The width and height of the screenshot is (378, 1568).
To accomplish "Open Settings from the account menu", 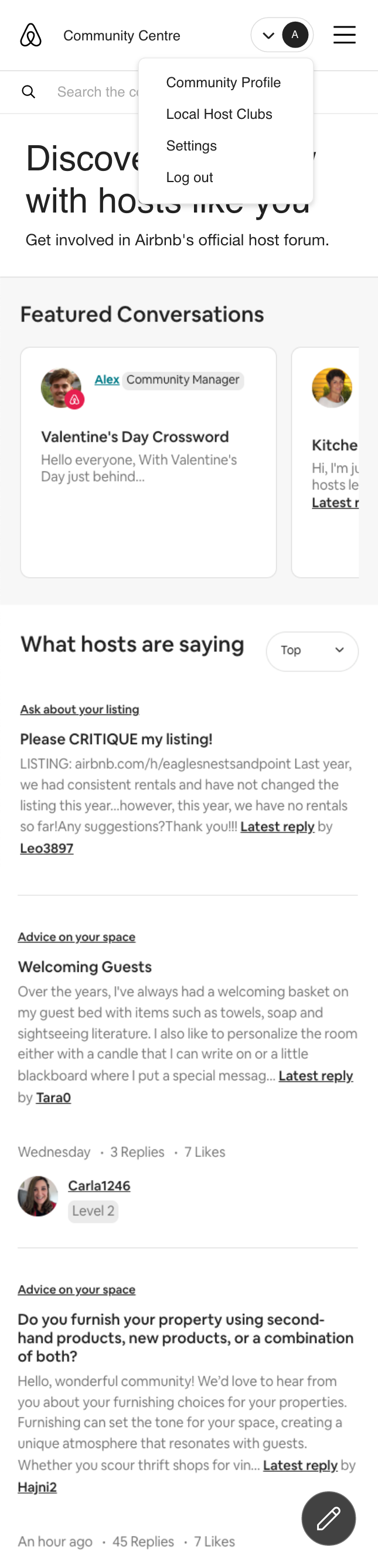I will [192, 145].
